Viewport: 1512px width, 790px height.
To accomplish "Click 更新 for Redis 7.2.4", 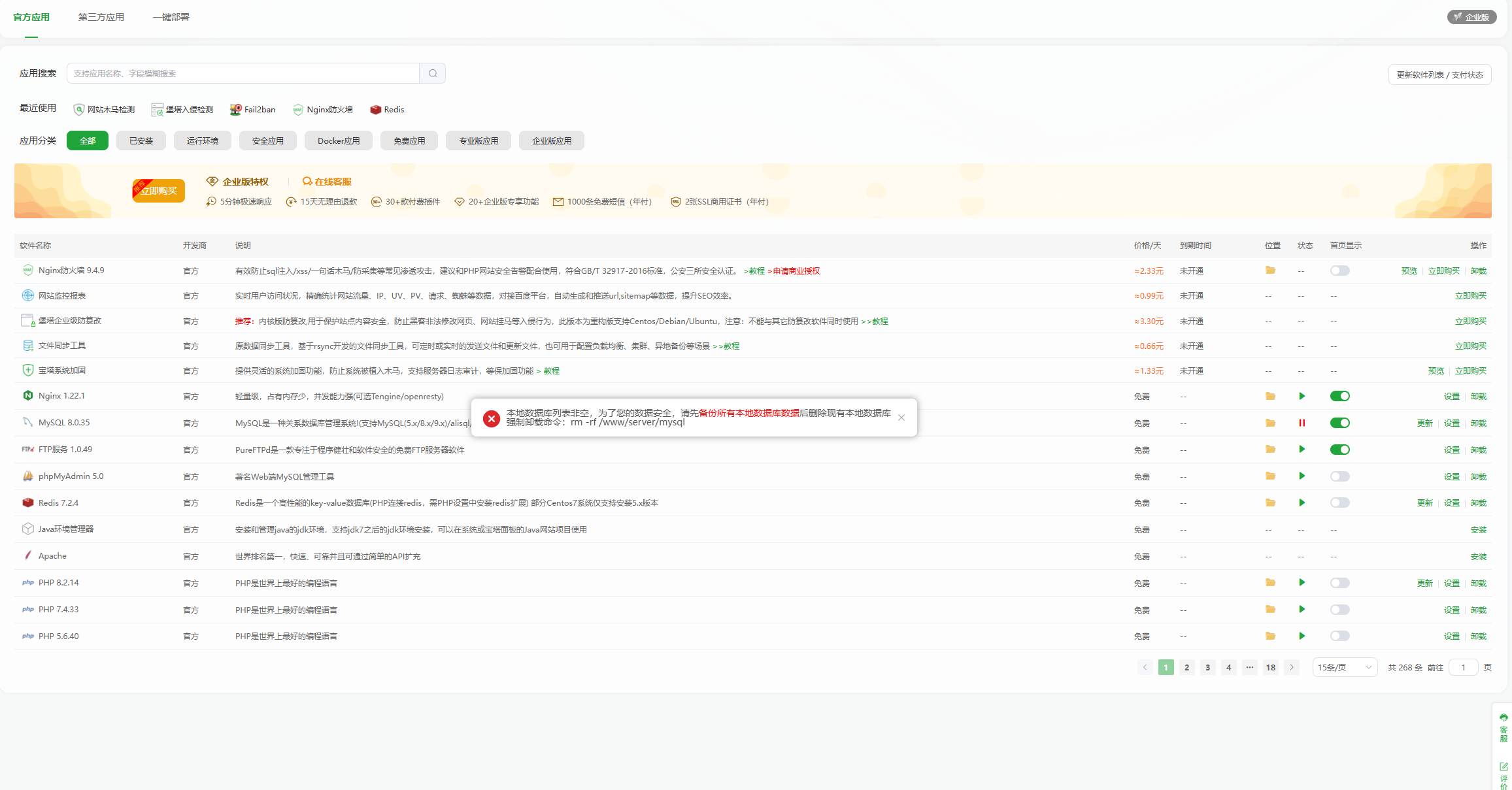I will pos(1425,503).
